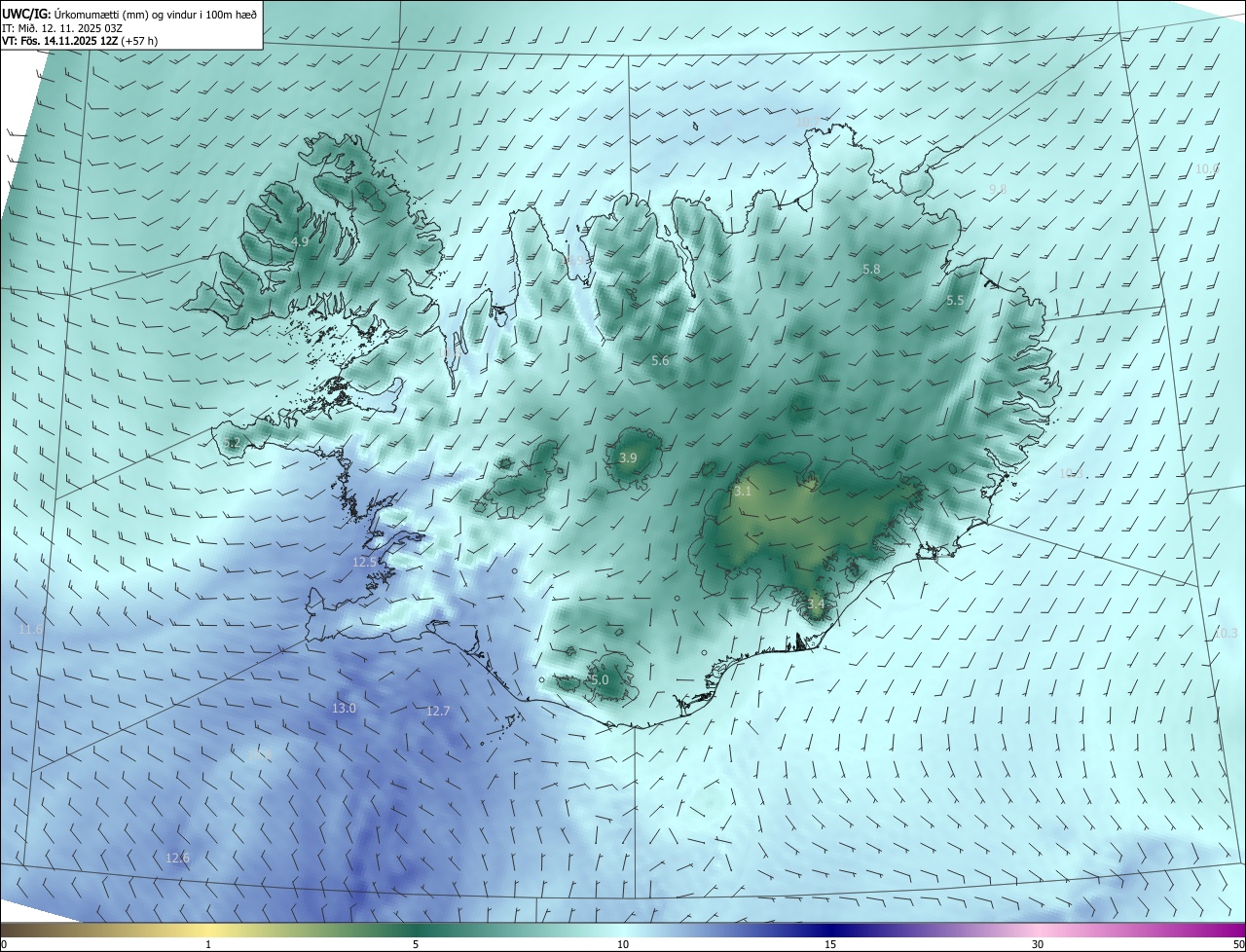The height and width of the screenshot is (952, 1246).
Task: Click the 10.6 value in northeast corner
Action: [1207, 169]
